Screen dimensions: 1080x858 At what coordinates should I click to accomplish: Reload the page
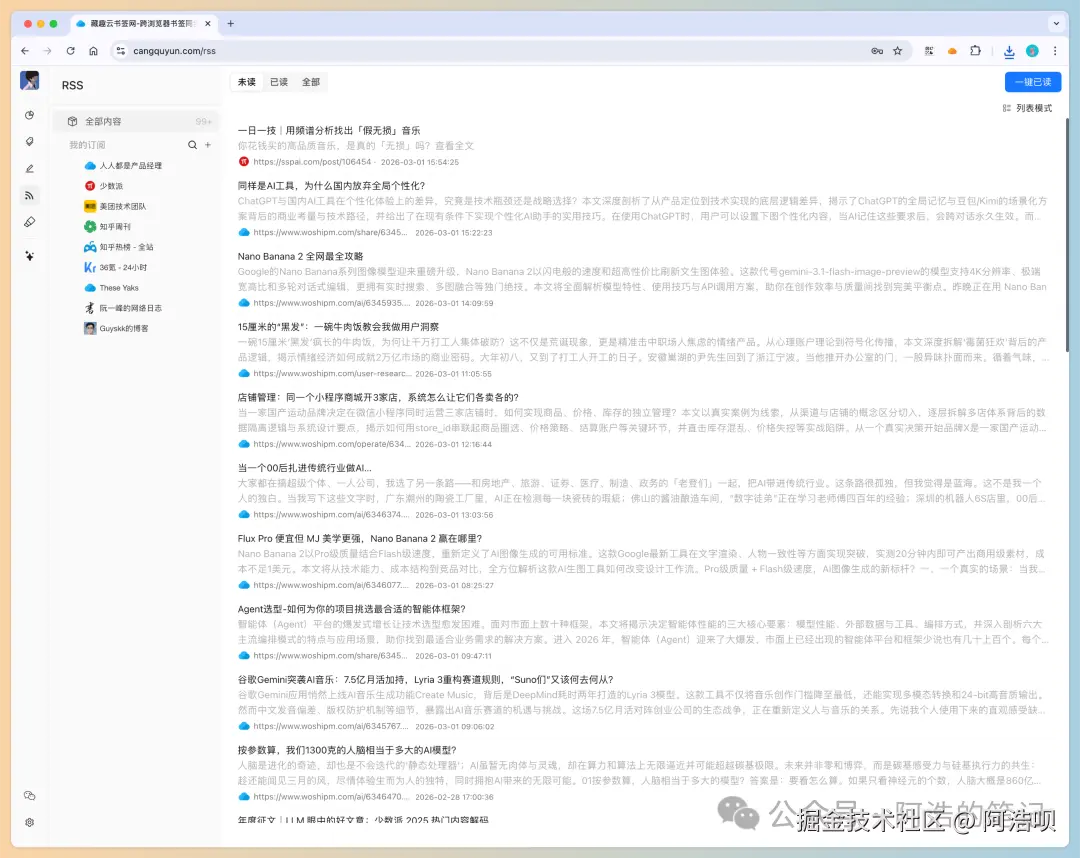(x=70, y=51)
